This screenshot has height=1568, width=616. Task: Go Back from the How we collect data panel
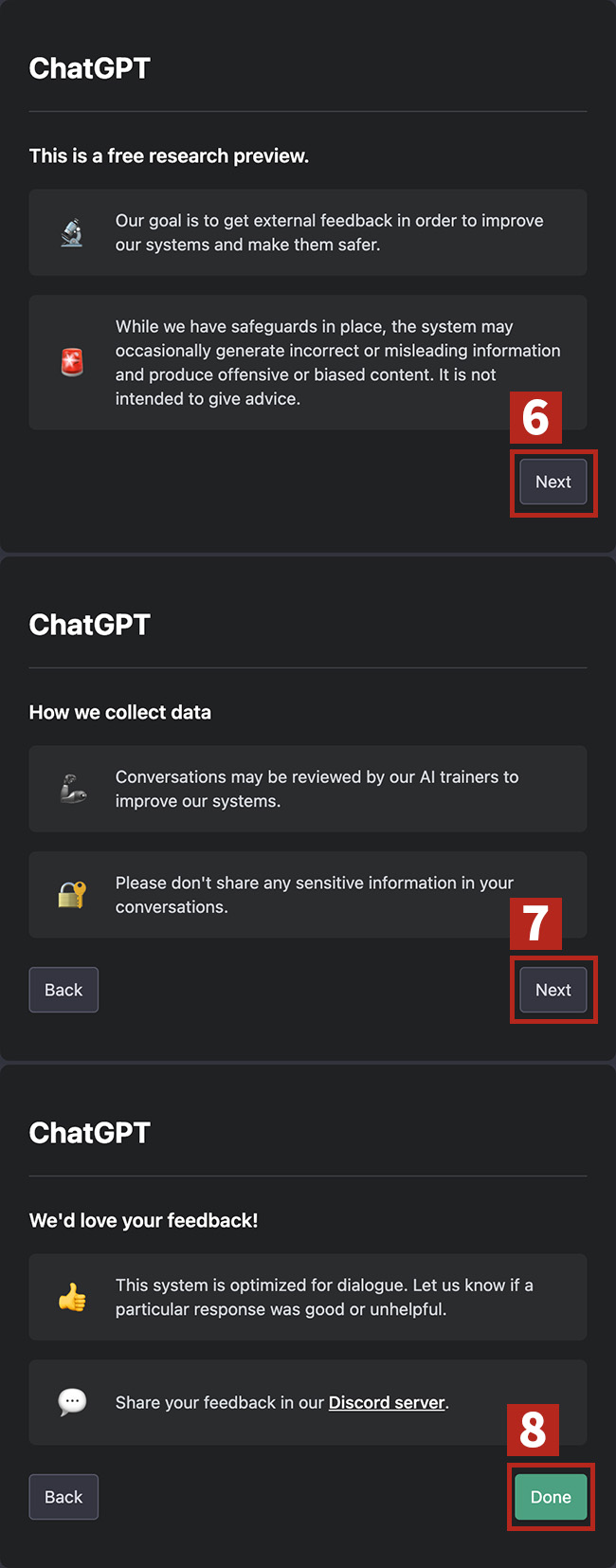(x=63, y=990)
